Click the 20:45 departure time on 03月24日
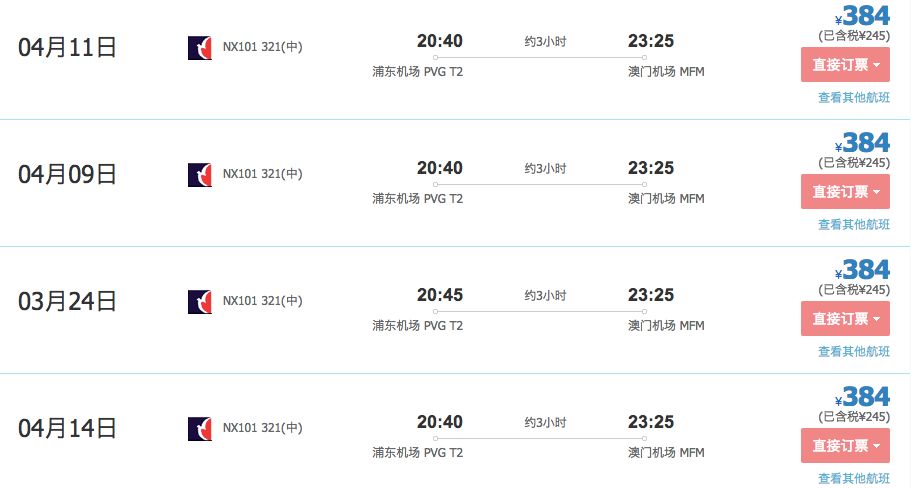This screenshot has width=911, height=488. point(440,295)
